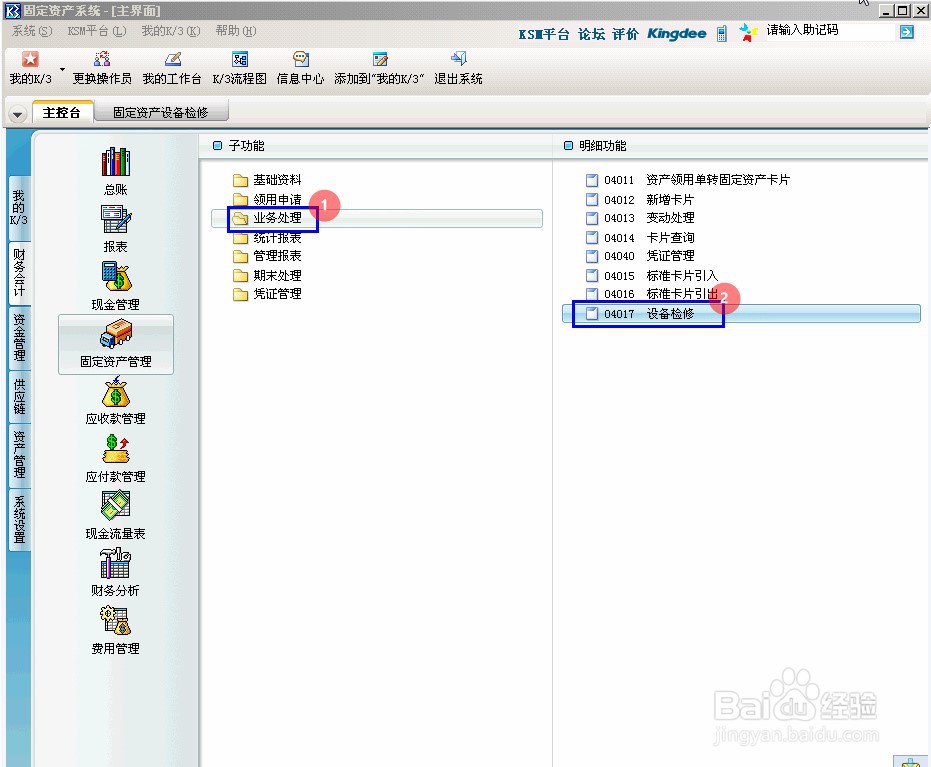Select the 系统设置 vertical side tab

coord(20,519)
